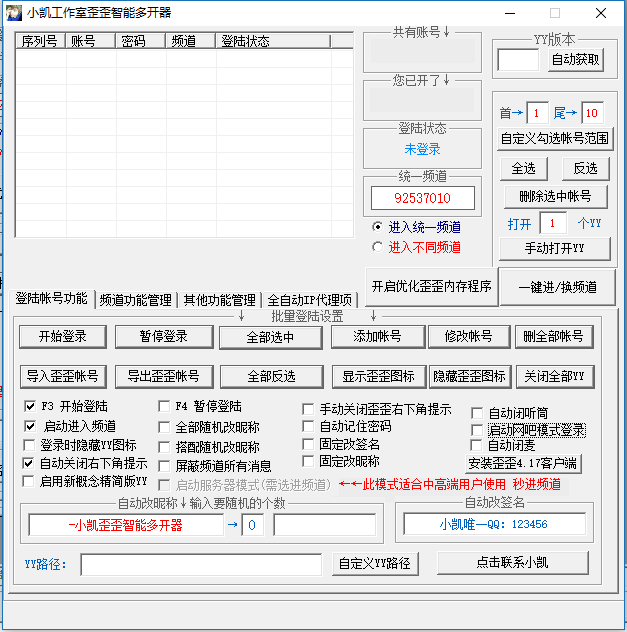Switch to 登陆帐号功能 tab
This screenshot has width=627, height=632.
(52, 299)
